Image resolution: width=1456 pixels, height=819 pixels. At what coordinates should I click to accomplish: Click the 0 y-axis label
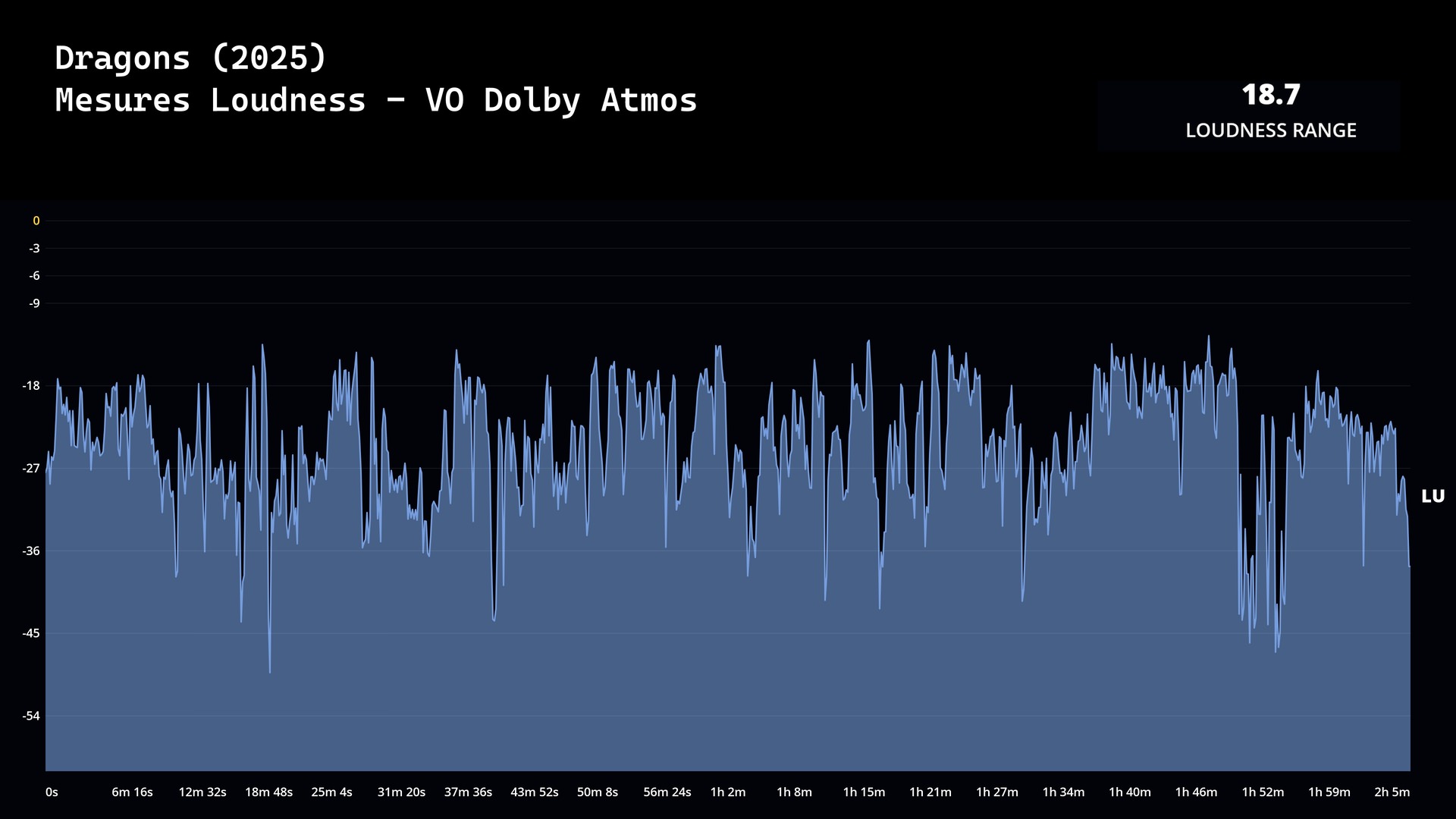click(36, 221)
